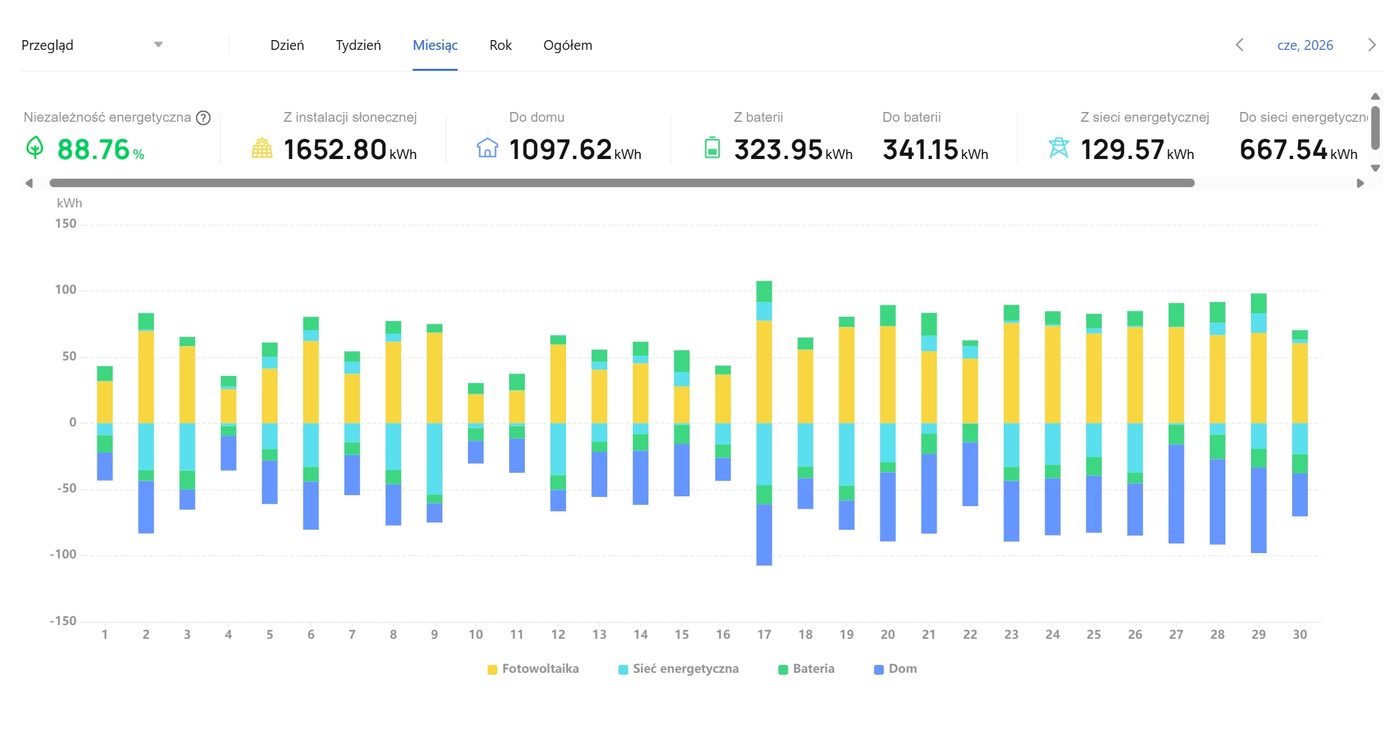
Task: Toggle Sieć energetyczna series in legend
Action: point(679,669)
